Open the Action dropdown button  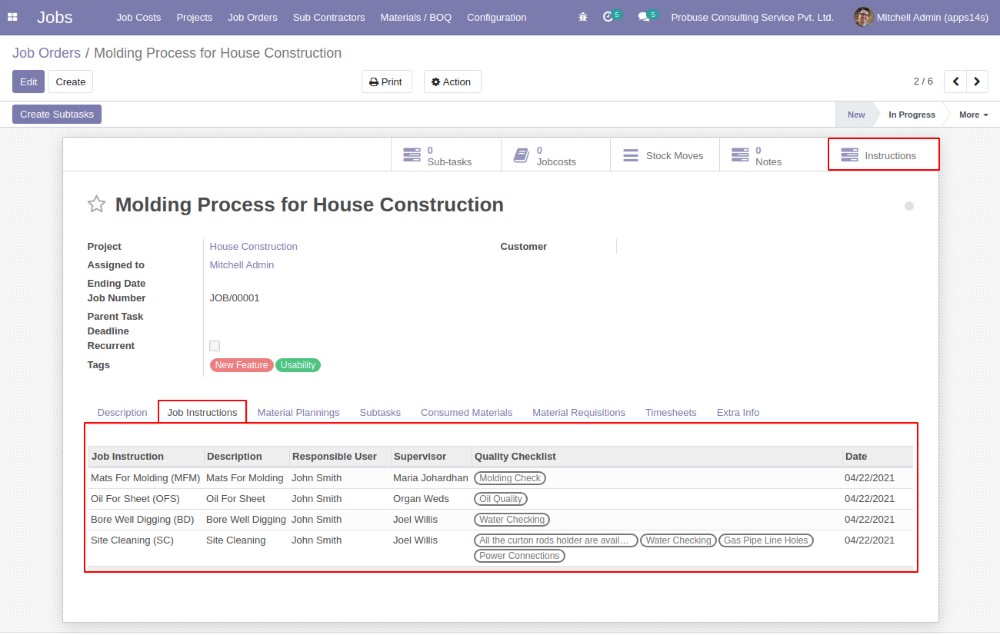pyautogui.click(x=452, y=82)
